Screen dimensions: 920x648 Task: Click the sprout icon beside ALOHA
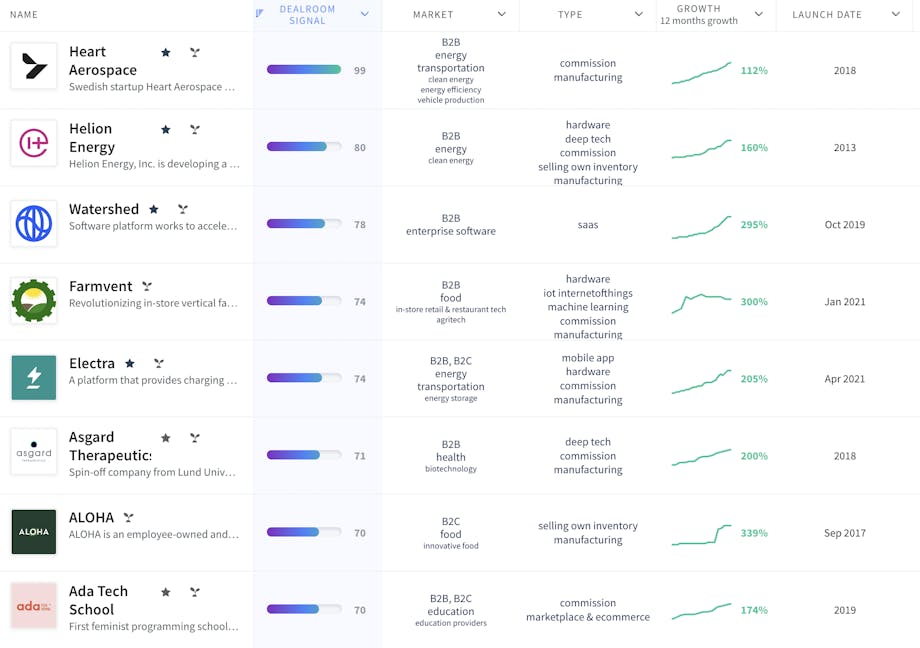pyautogui.click(x=128, y=517)
